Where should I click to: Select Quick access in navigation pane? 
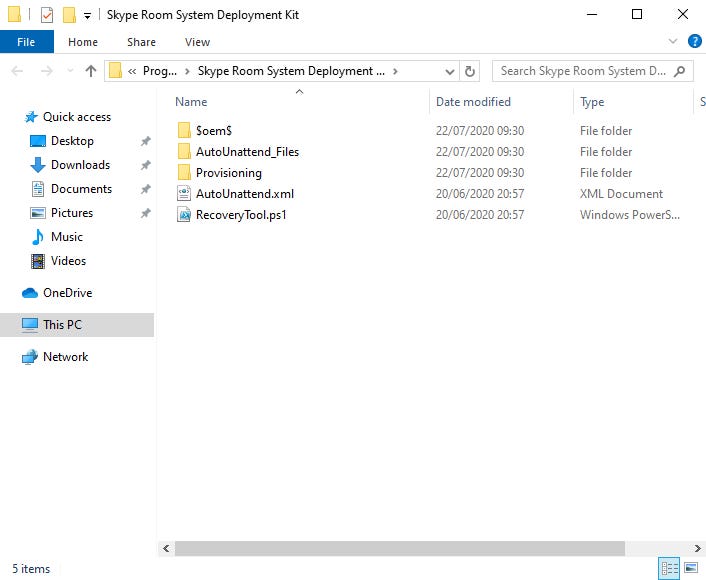tap(77, 117)
